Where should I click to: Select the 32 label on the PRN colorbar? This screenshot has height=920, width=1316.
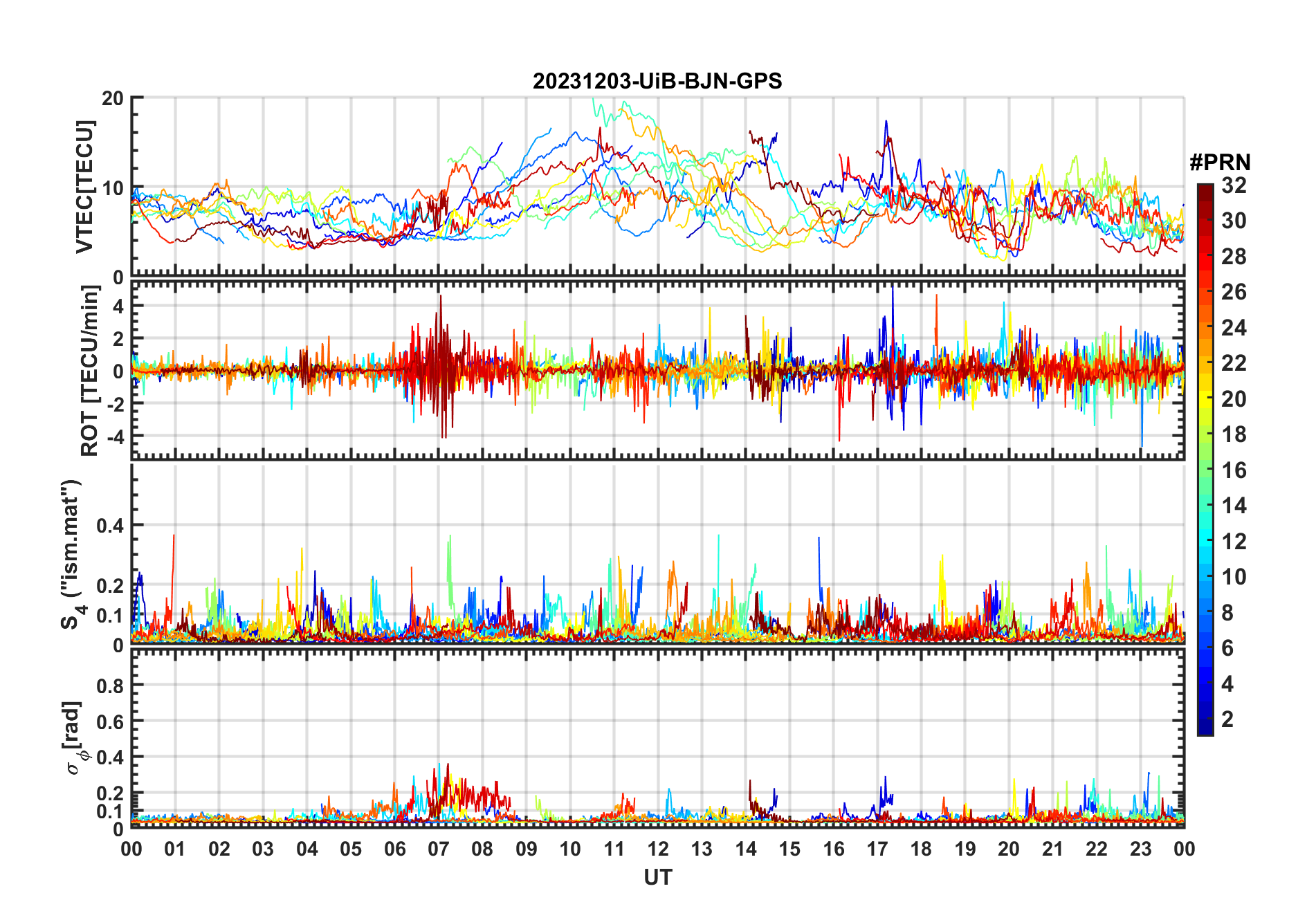(x=1234, y=185)
